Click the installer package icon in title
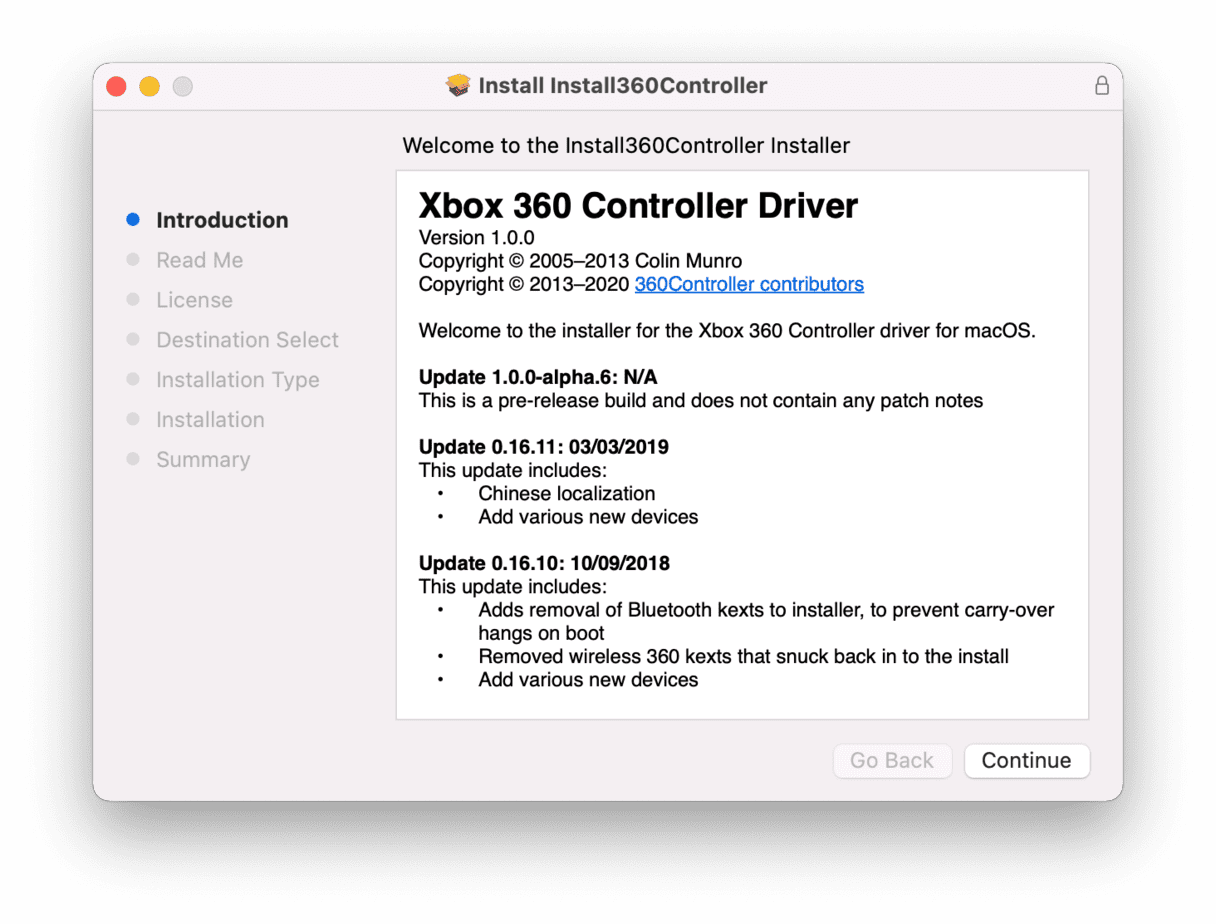This screenshot has width=1216, height=924. 458,85
